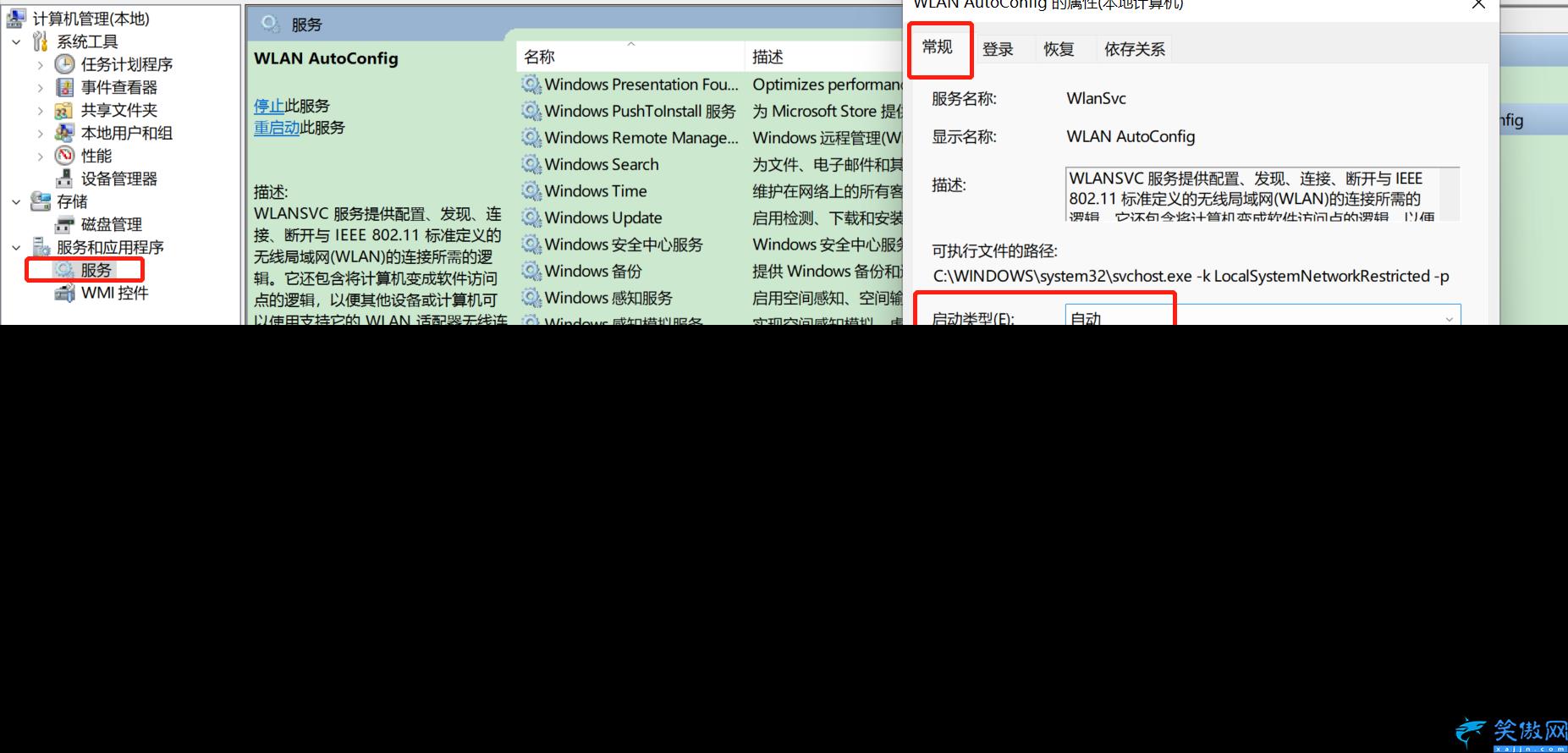Image resolution: width=1568 pixels, height=753 pixels.
Task: Open Performance icon in tree
Action: point(64,156)
